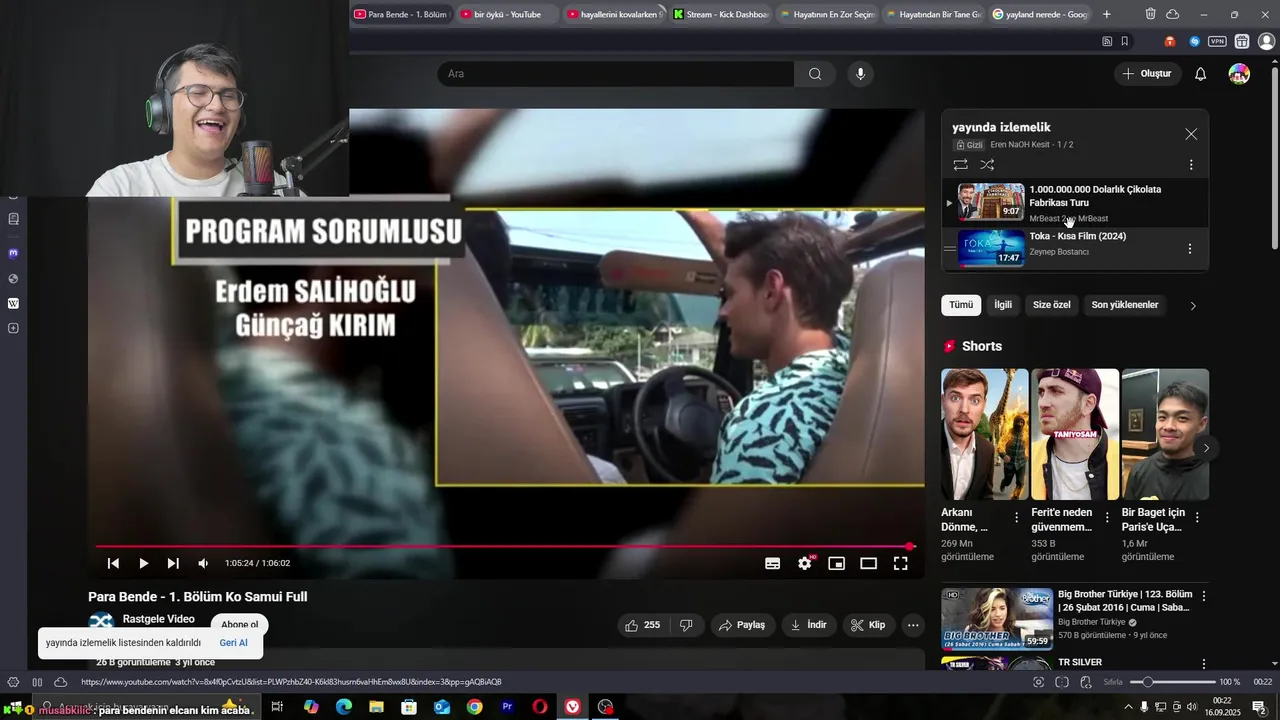Switch to bir öykü YouTube tab
Viewport: 1280px width, 720px height.
click(506, 14)
